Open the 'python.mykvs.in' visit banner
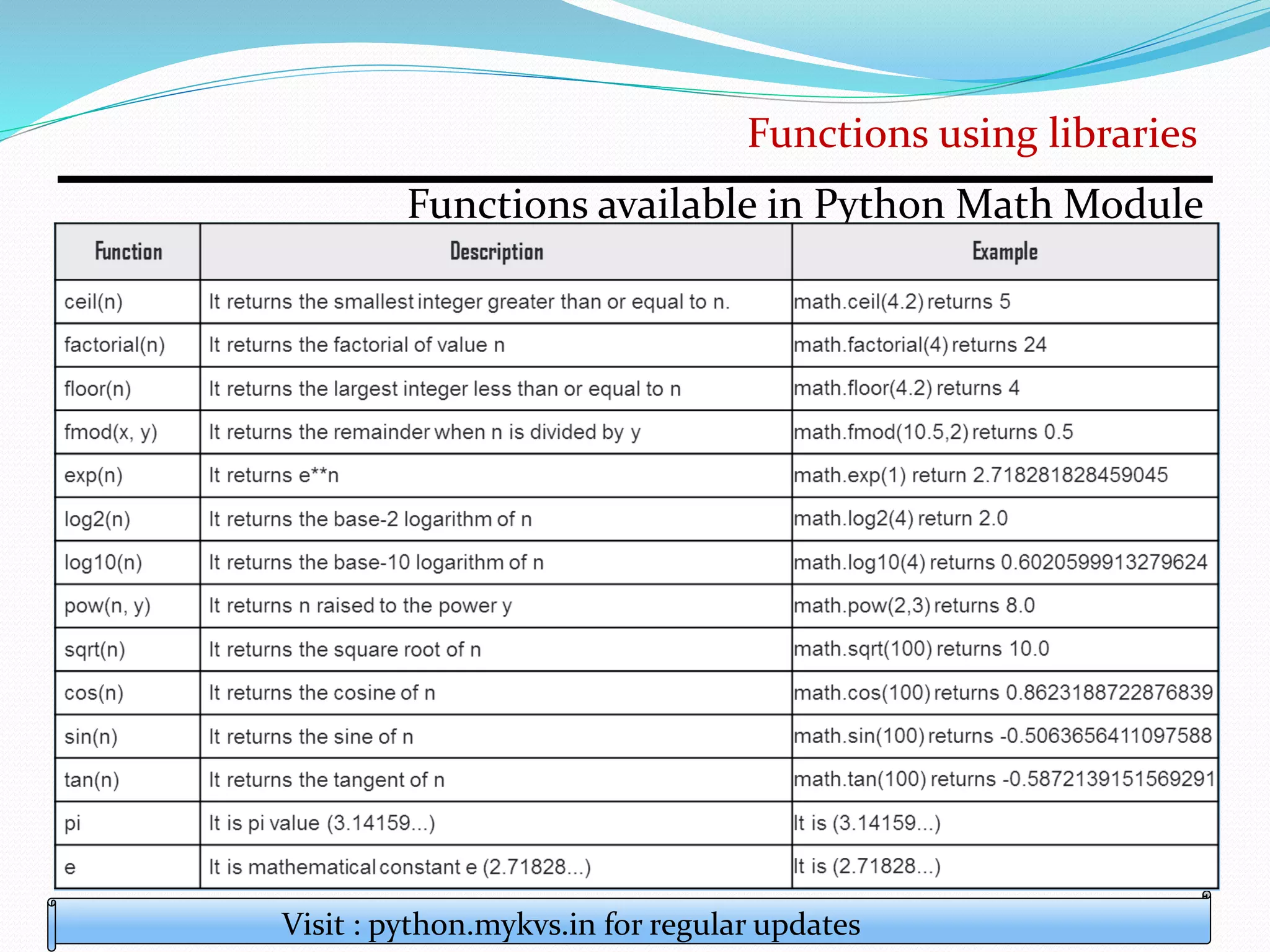 tap(629, 923)
